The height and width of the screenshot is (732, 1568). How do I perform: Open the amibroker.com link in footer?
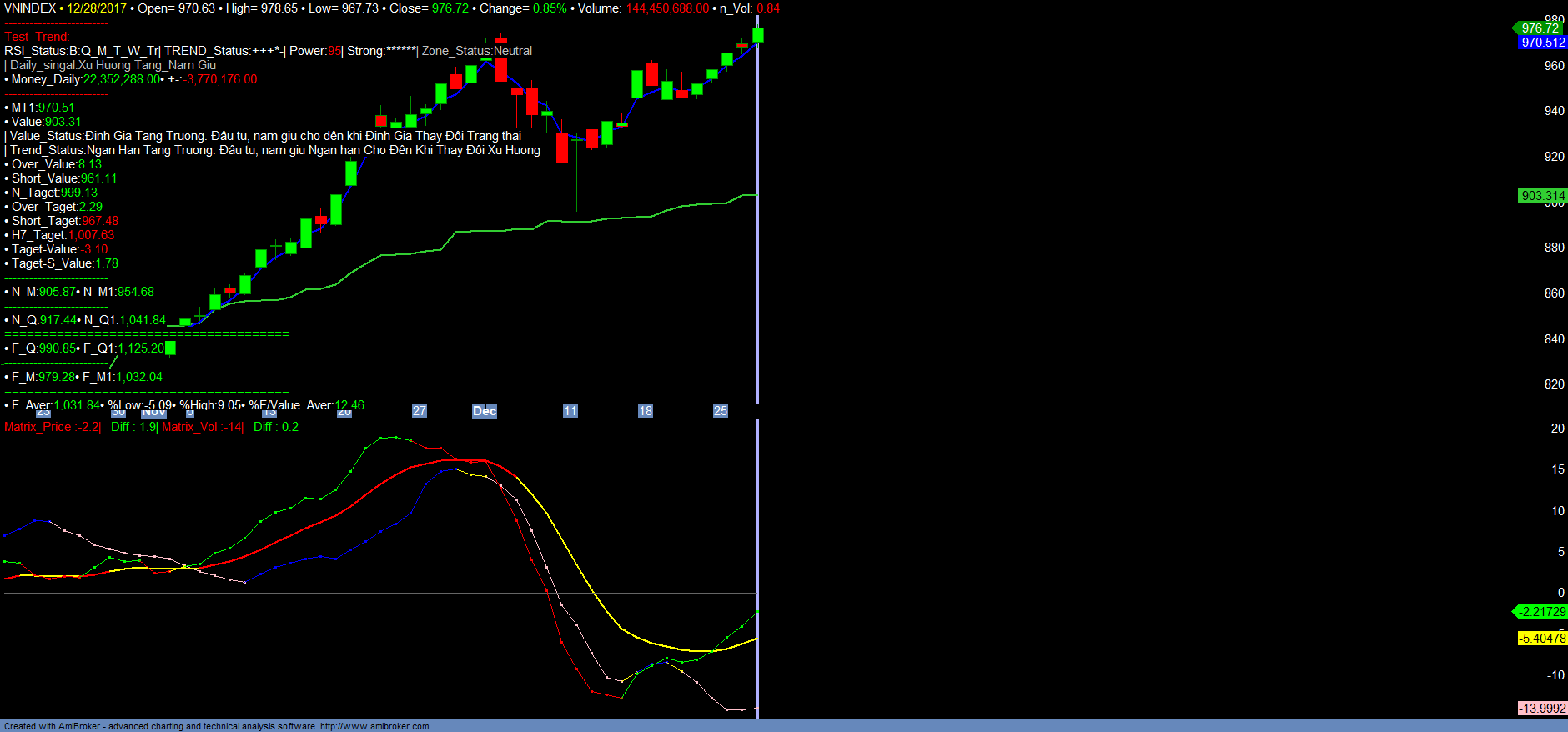[374, 726]
